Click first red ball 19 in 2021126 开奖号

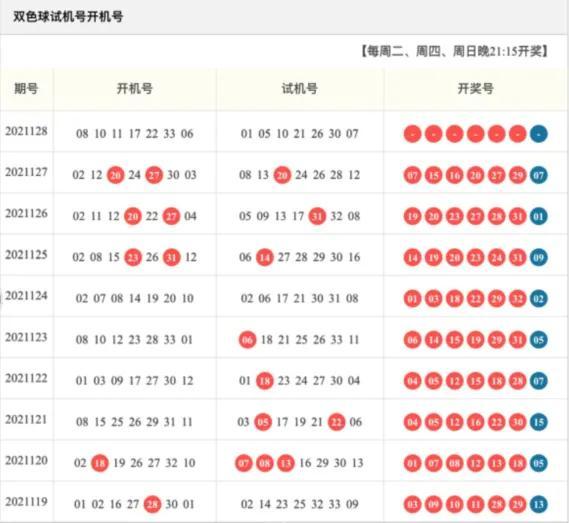pyautogui.click(x=413, y=216)
